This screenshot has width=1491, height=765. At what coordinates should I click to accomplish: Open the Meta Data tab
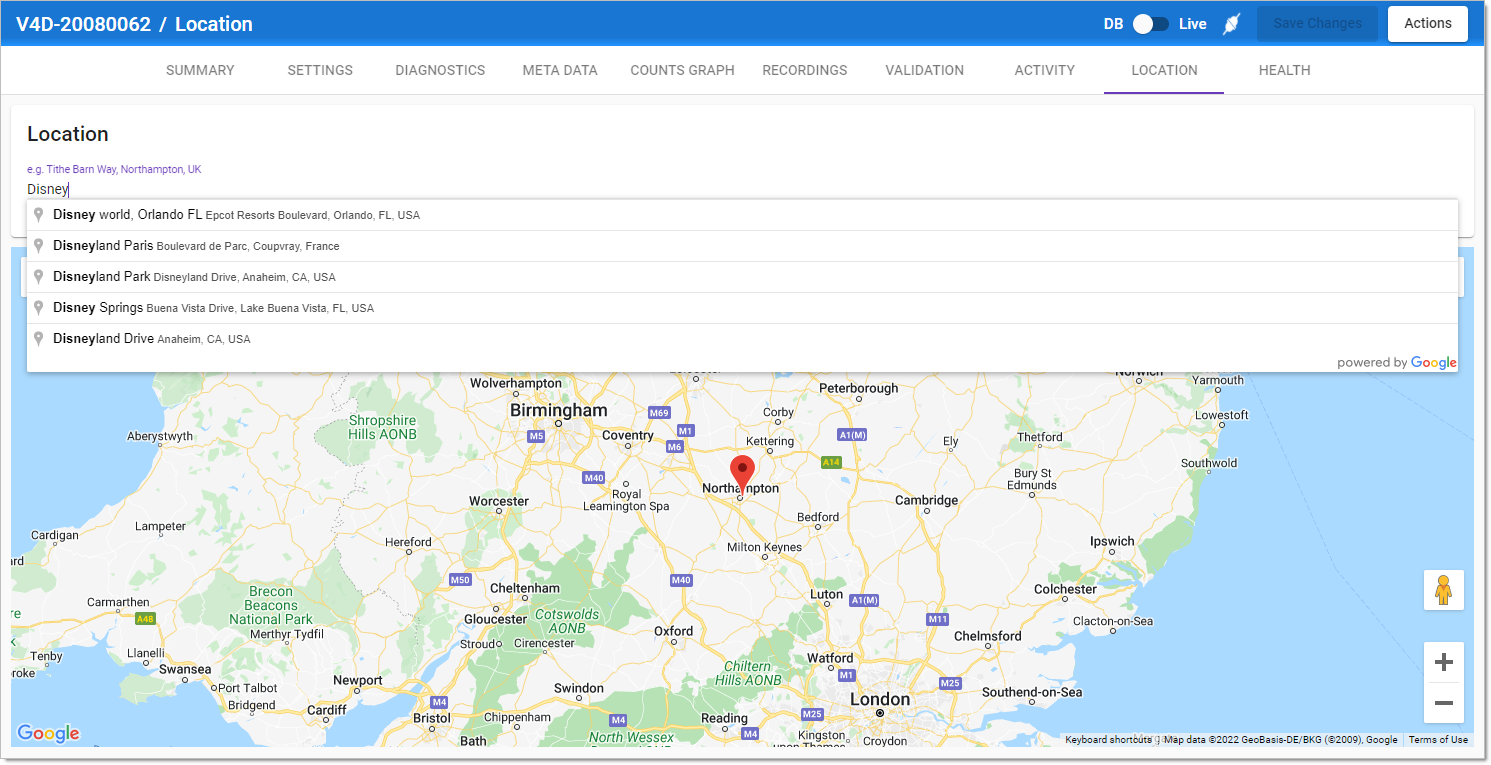tap(560, 70)
